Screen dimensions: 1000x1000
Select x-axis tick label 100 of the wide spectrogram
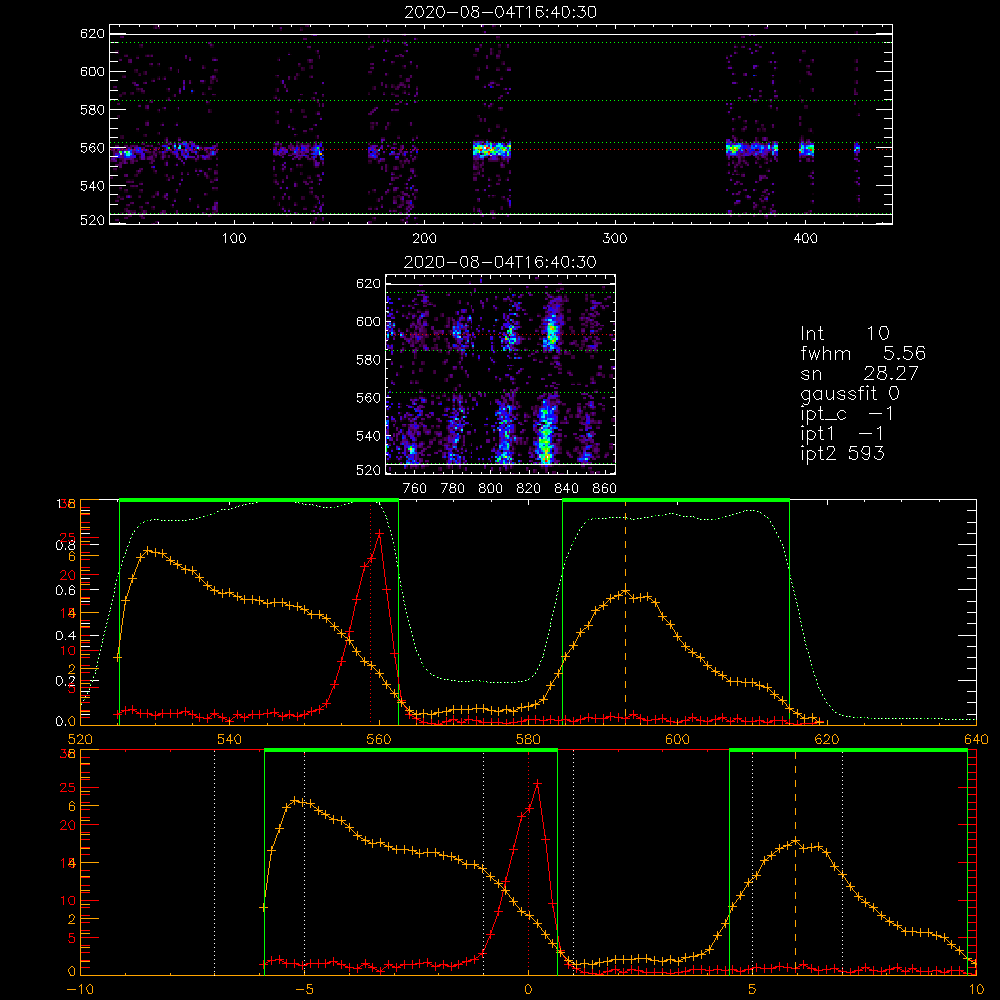click(233, 239)
